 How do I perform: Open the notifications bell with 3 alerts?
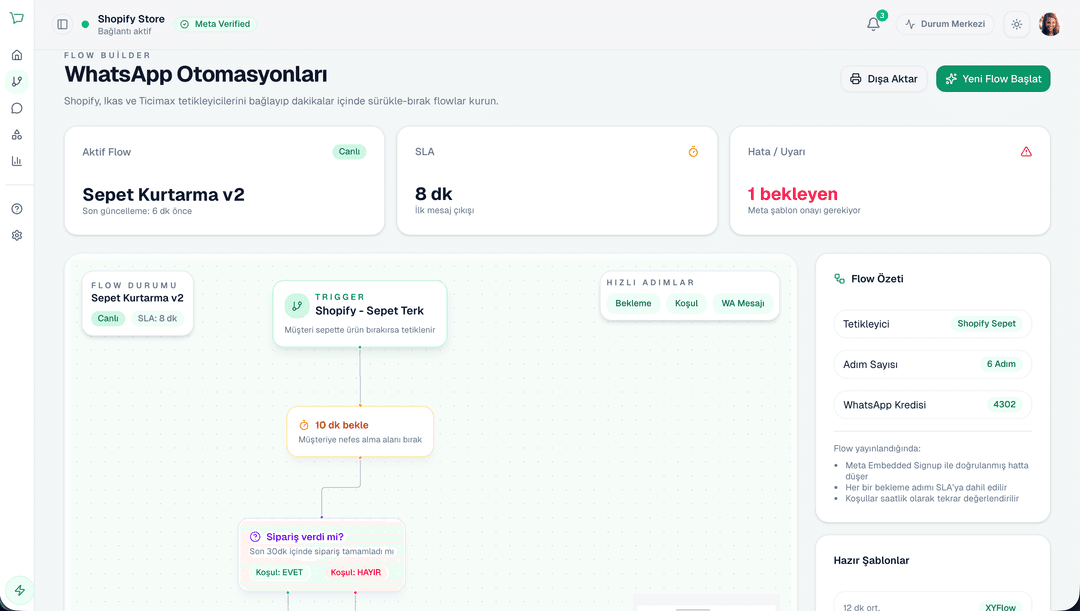(872, 24)
